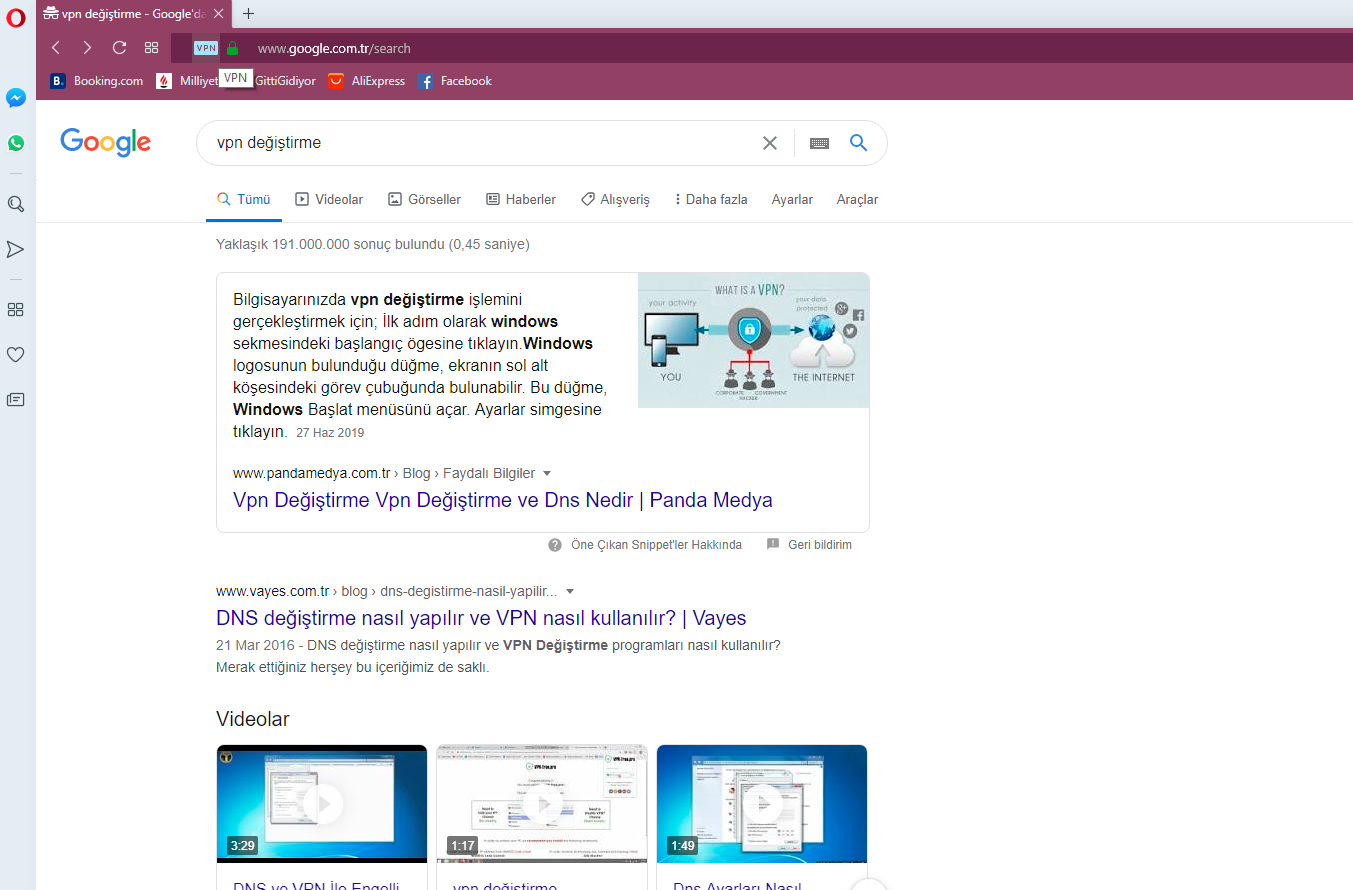Clear the search query with X

pos(770,143)
